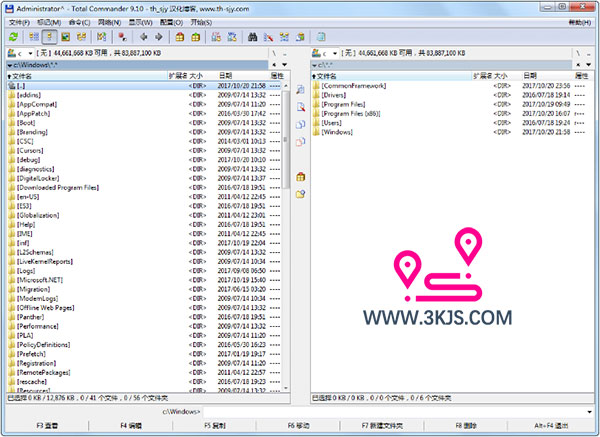
Task: Open the new FTP connection toolbar icon
Action: coord(232,37)
